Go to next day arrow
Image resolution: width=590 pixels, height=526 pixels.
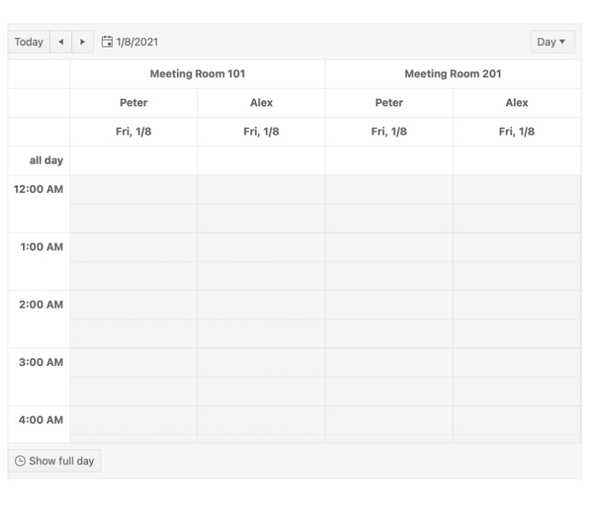82,42
